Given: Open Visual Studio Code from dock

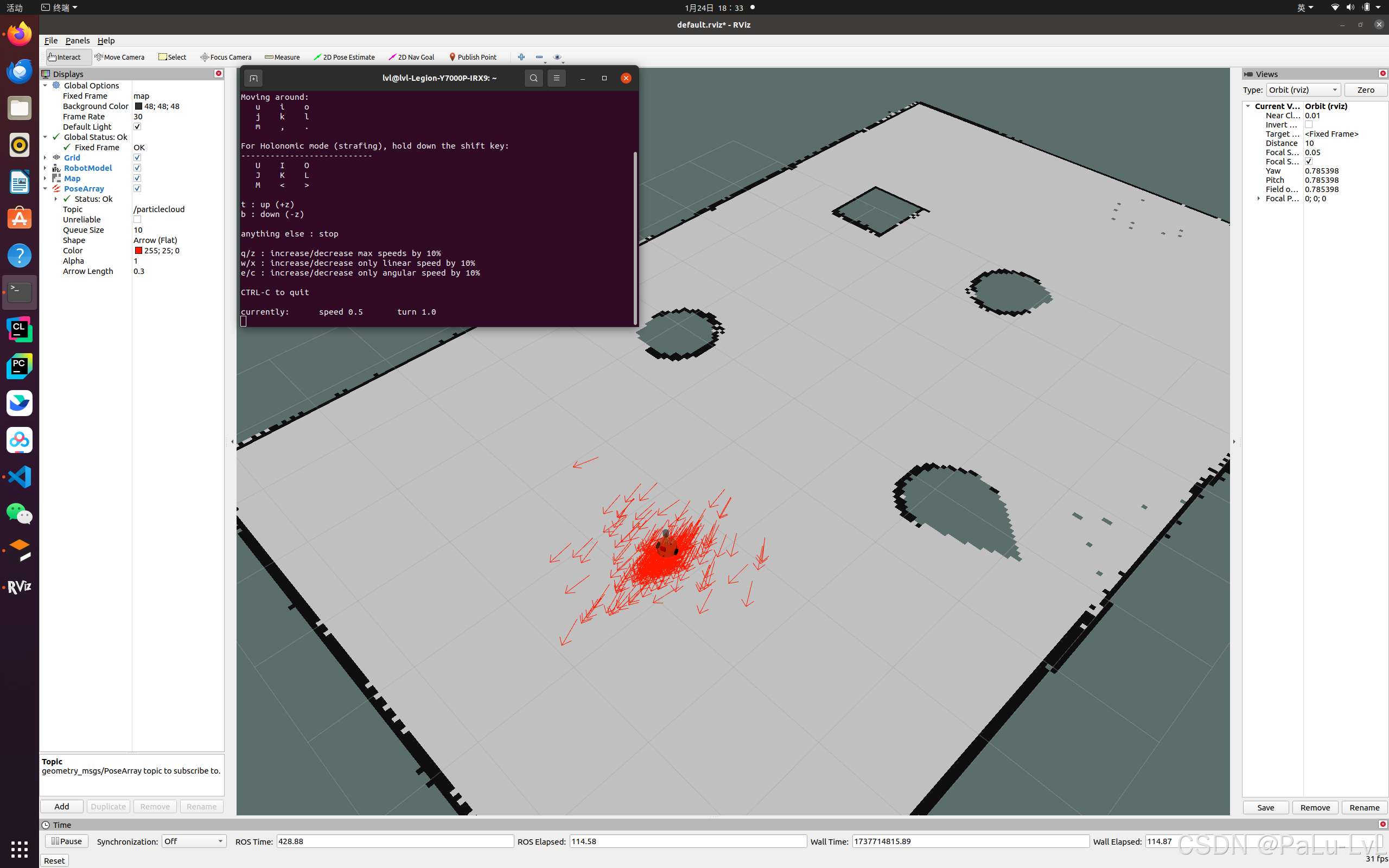Looking at the screenshot, I should pyautogui.click(x=20, y=476).
